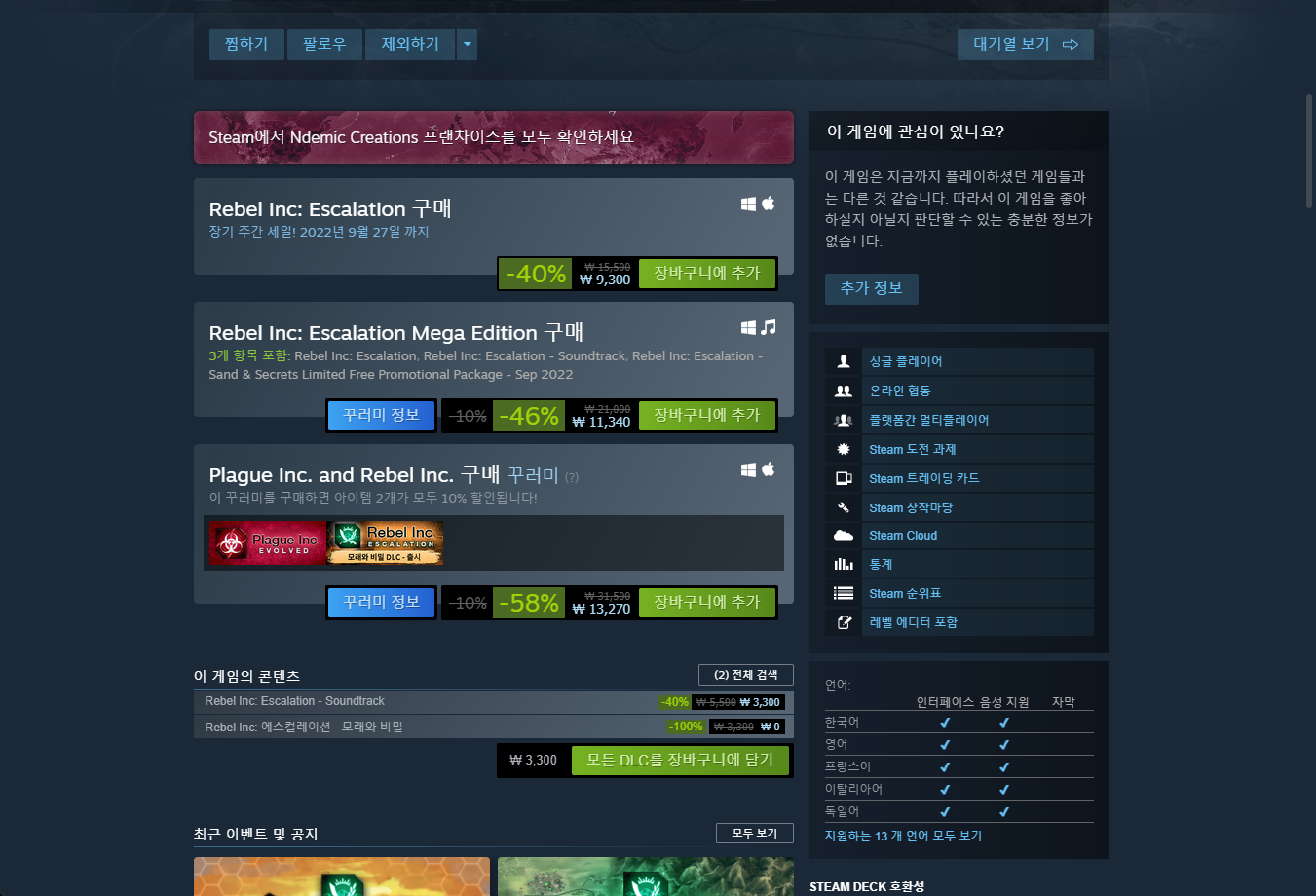
Task: Add Plague Inc. bundle ₩13,270 to cart
Action: (x=707, y=603)
